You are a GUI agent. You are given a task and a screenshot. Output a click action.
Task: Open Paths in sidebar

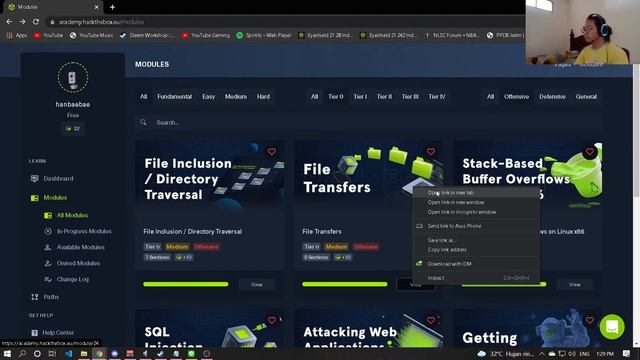tap(51, 297)
